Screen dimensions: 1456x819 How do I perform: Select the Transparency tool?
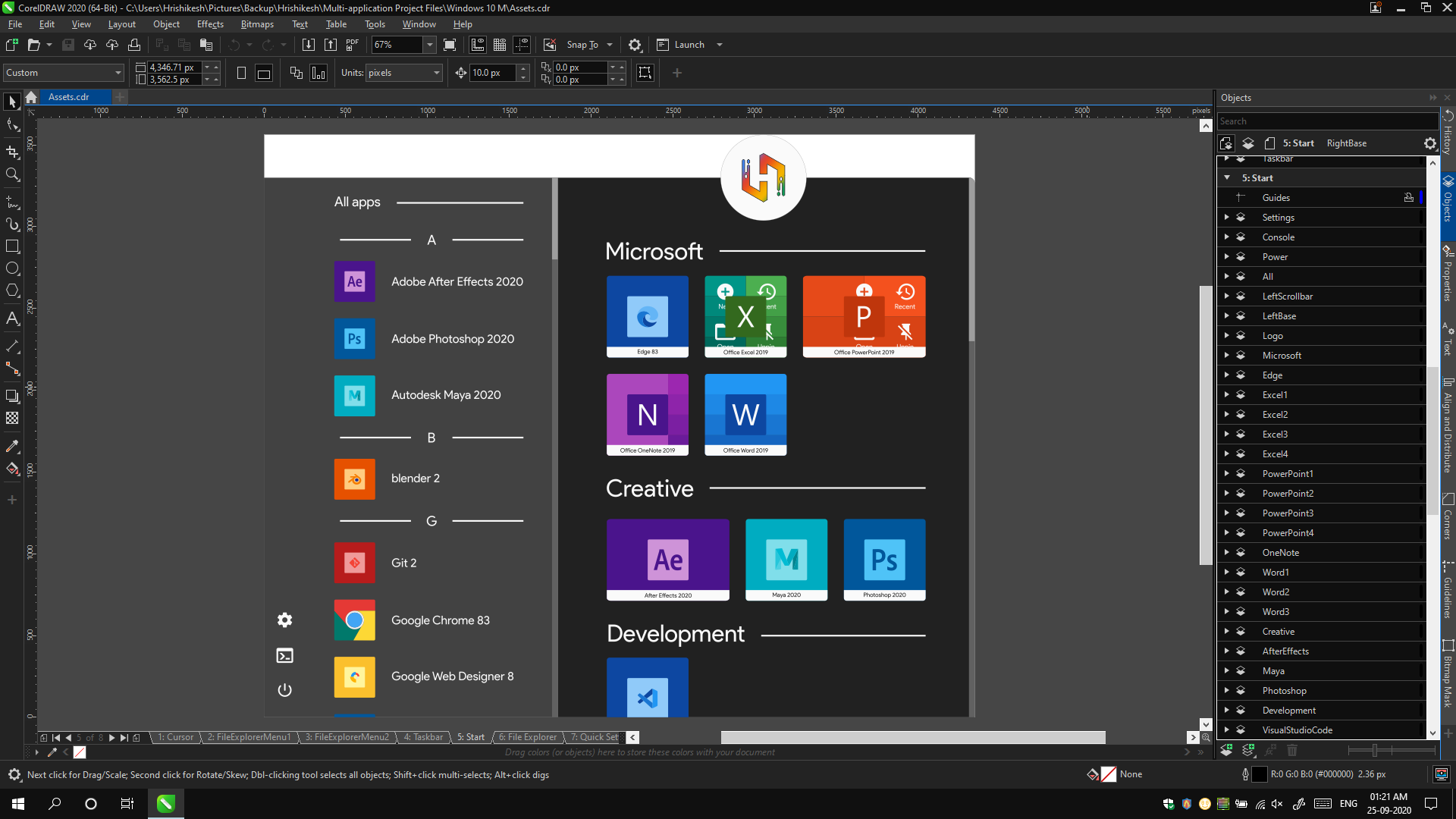[x=12, y=418]
